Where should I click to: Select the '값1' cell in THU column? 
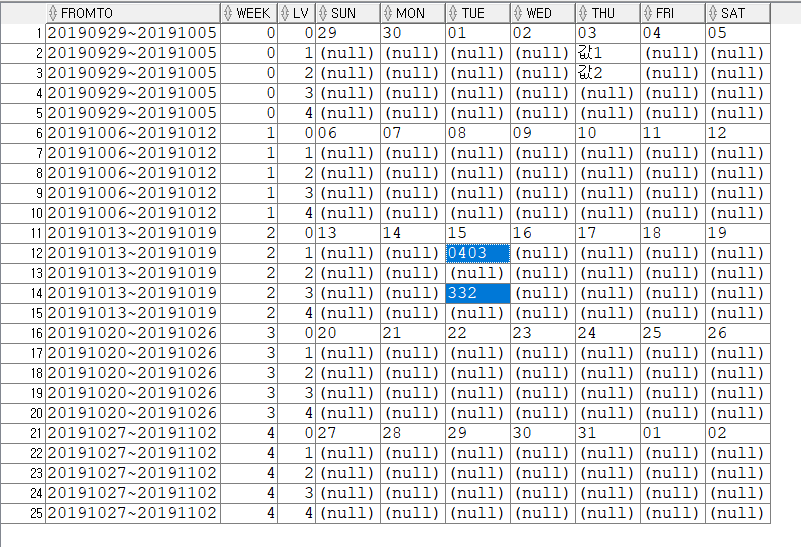click(x=608, y=53)
